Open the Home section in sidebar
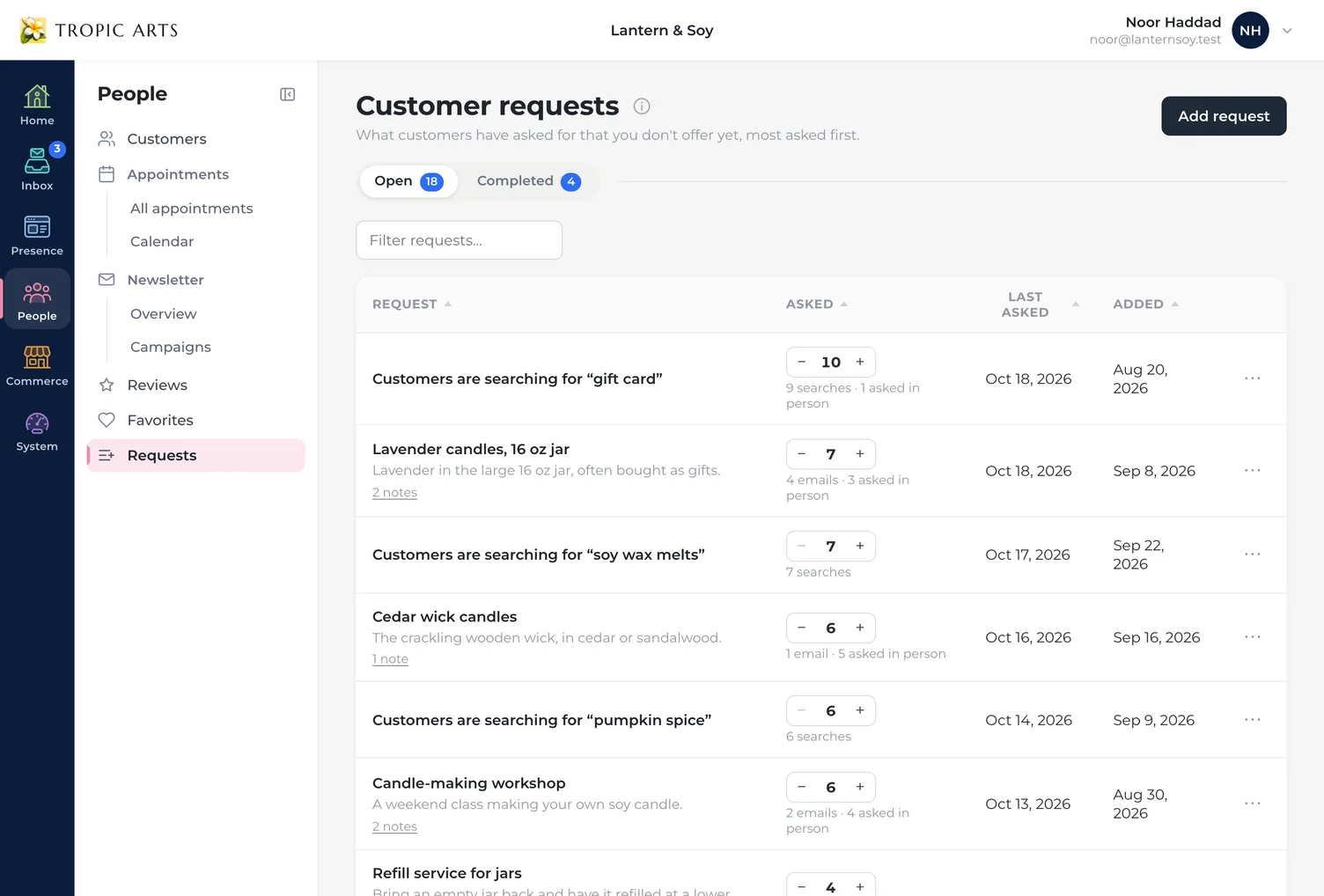Image resolution: width=1324 pixels, height=896 pixels. tap(37, 106)
